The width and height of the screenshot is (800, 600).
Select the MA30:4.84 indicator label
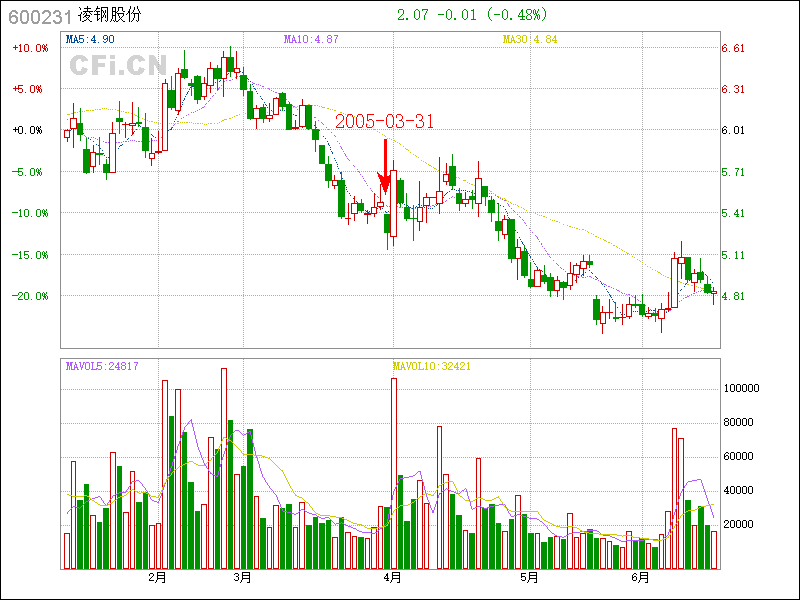click(530, 39)
